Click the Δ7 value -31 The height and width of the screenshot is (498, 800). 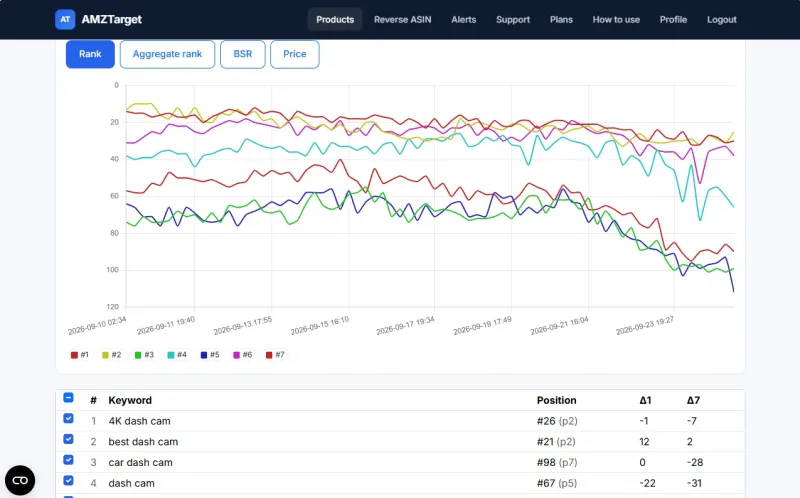pyautogui.click(x=694, y=483)
